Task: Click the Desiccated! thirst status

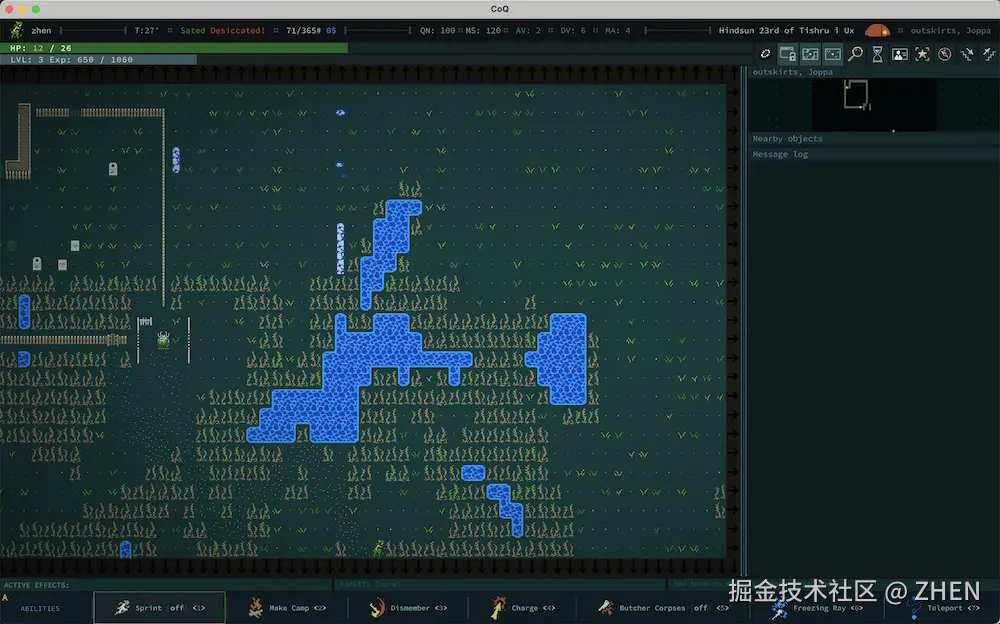Action: pos(237,30)
